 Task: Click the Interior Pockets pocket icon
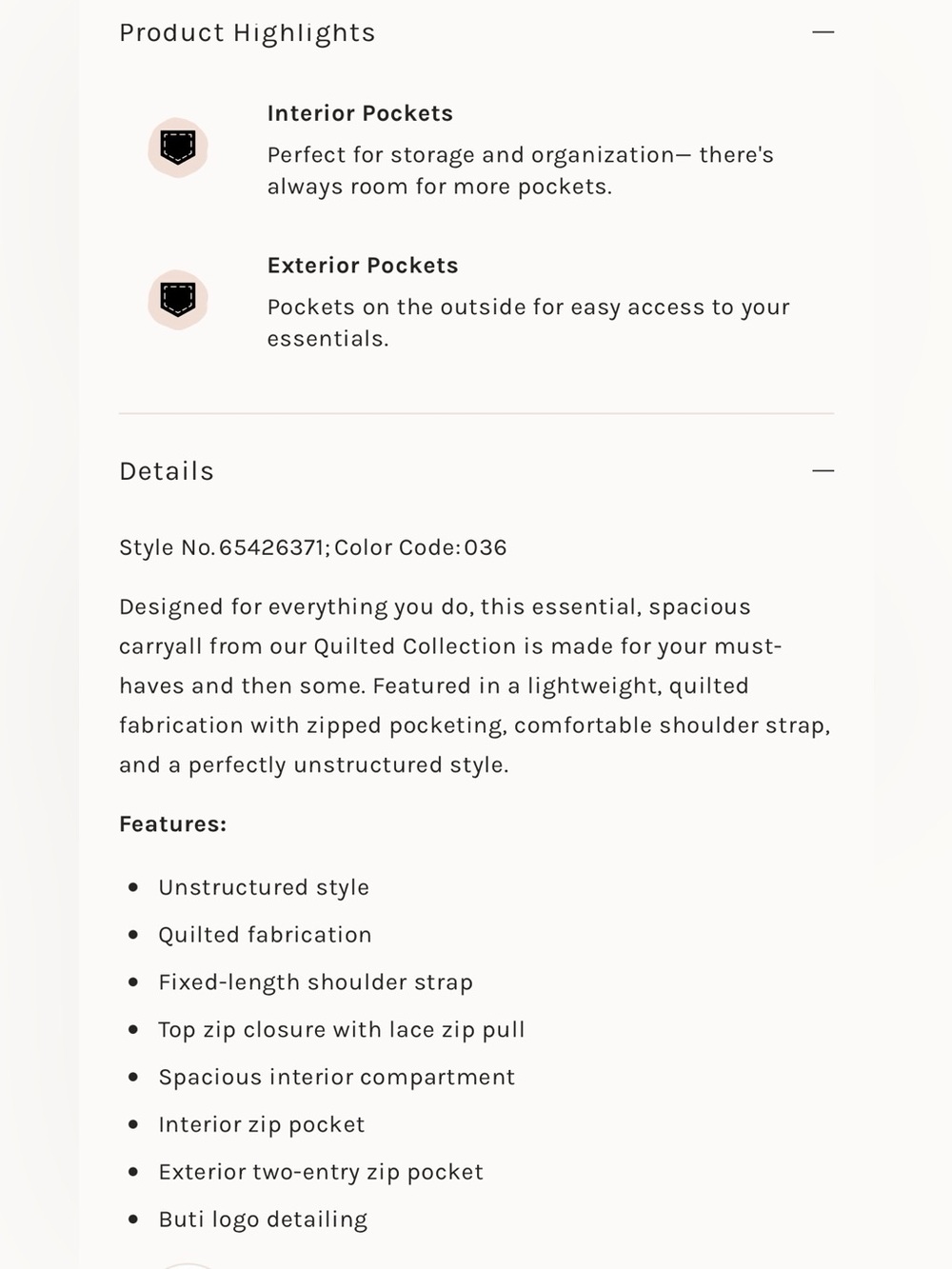point(178,148)
